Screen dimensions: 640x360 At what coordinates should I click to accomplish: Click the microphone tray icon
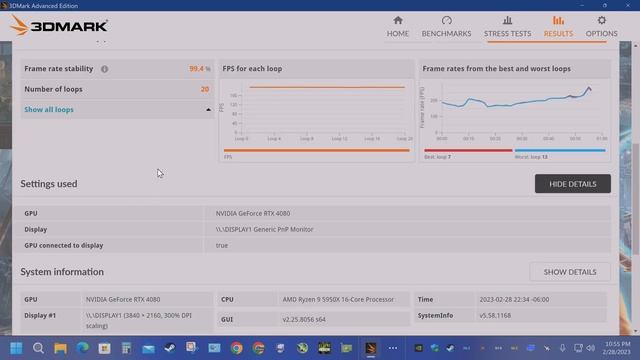tap(562, 348)
